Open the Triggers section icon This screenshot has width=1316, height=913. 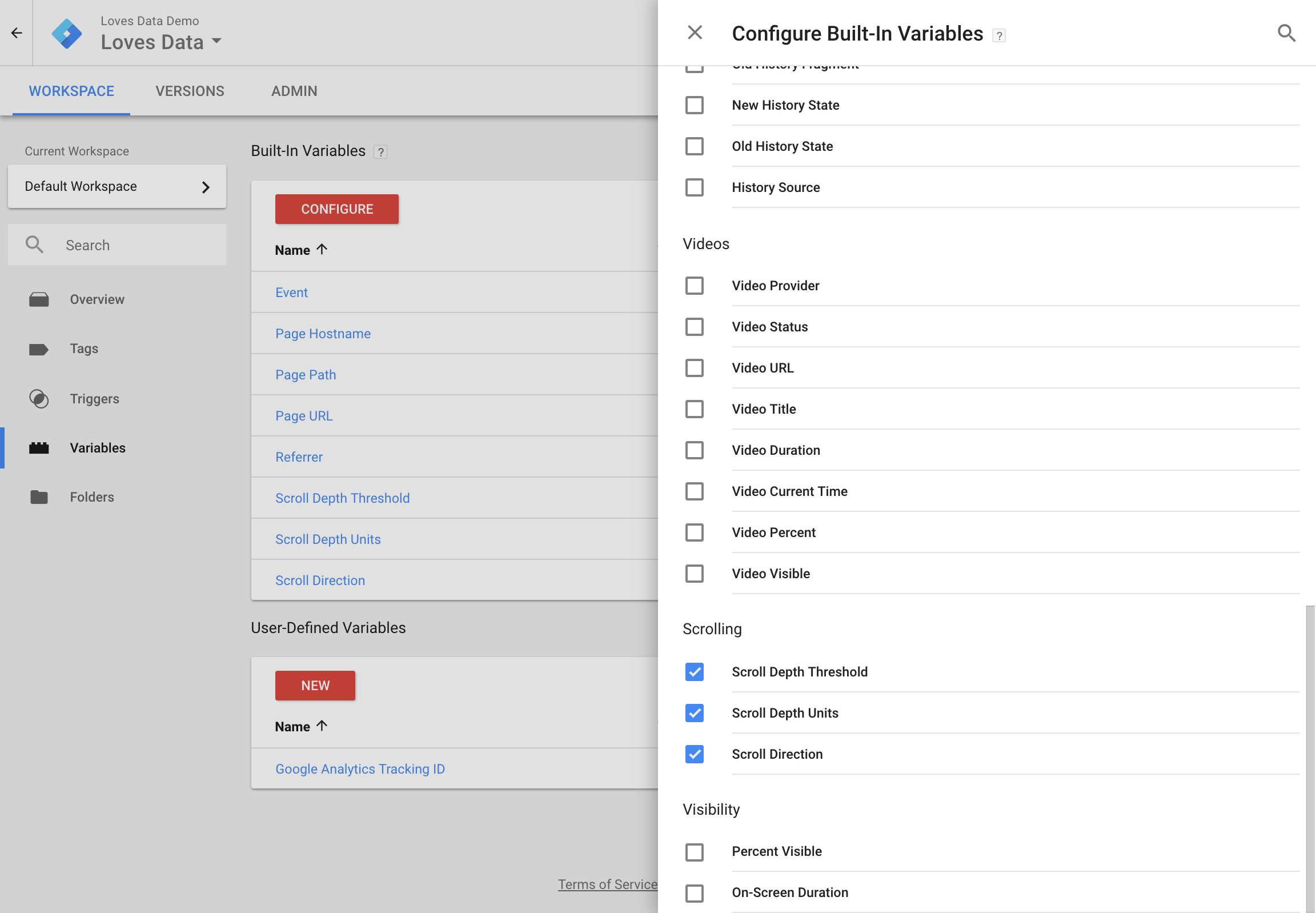click(x=38, y=398)
